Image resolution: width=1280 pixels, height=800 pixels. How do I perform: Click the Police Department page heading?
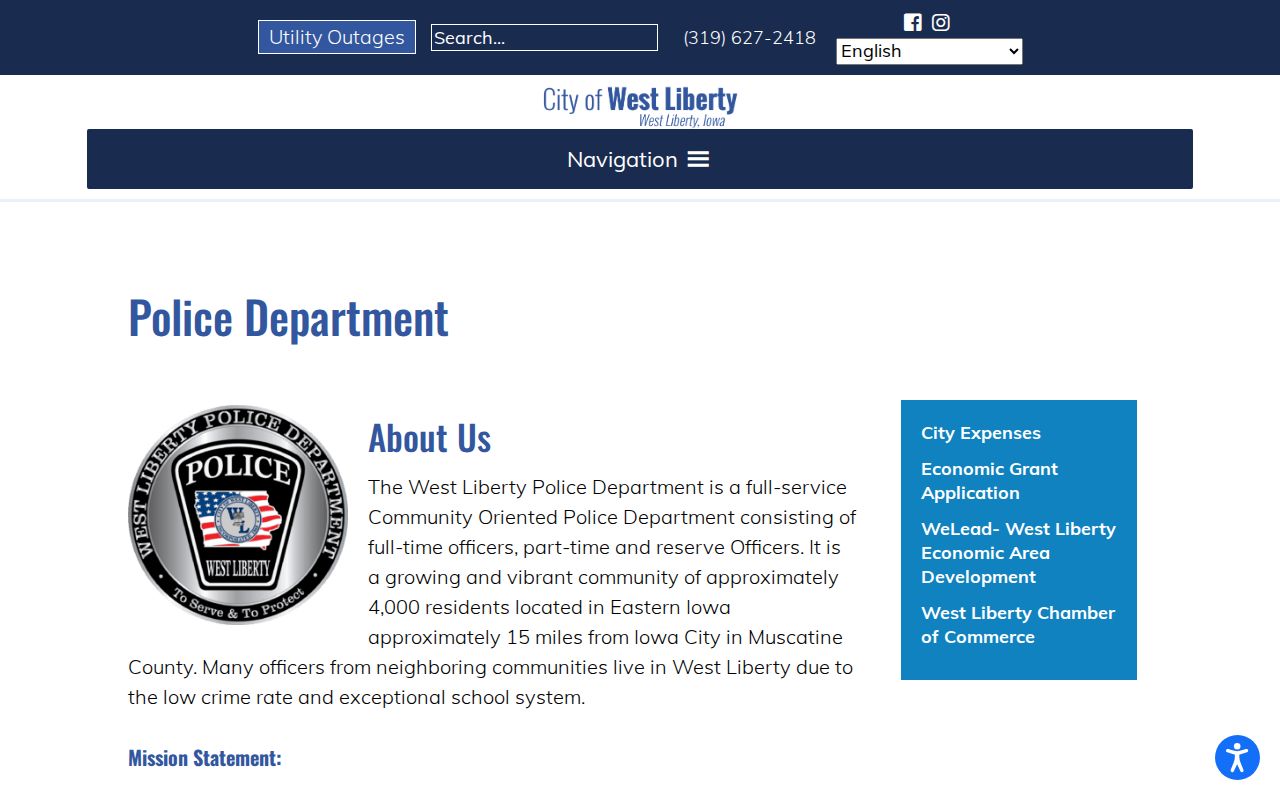pyautogui.click(x=288, y=318)
